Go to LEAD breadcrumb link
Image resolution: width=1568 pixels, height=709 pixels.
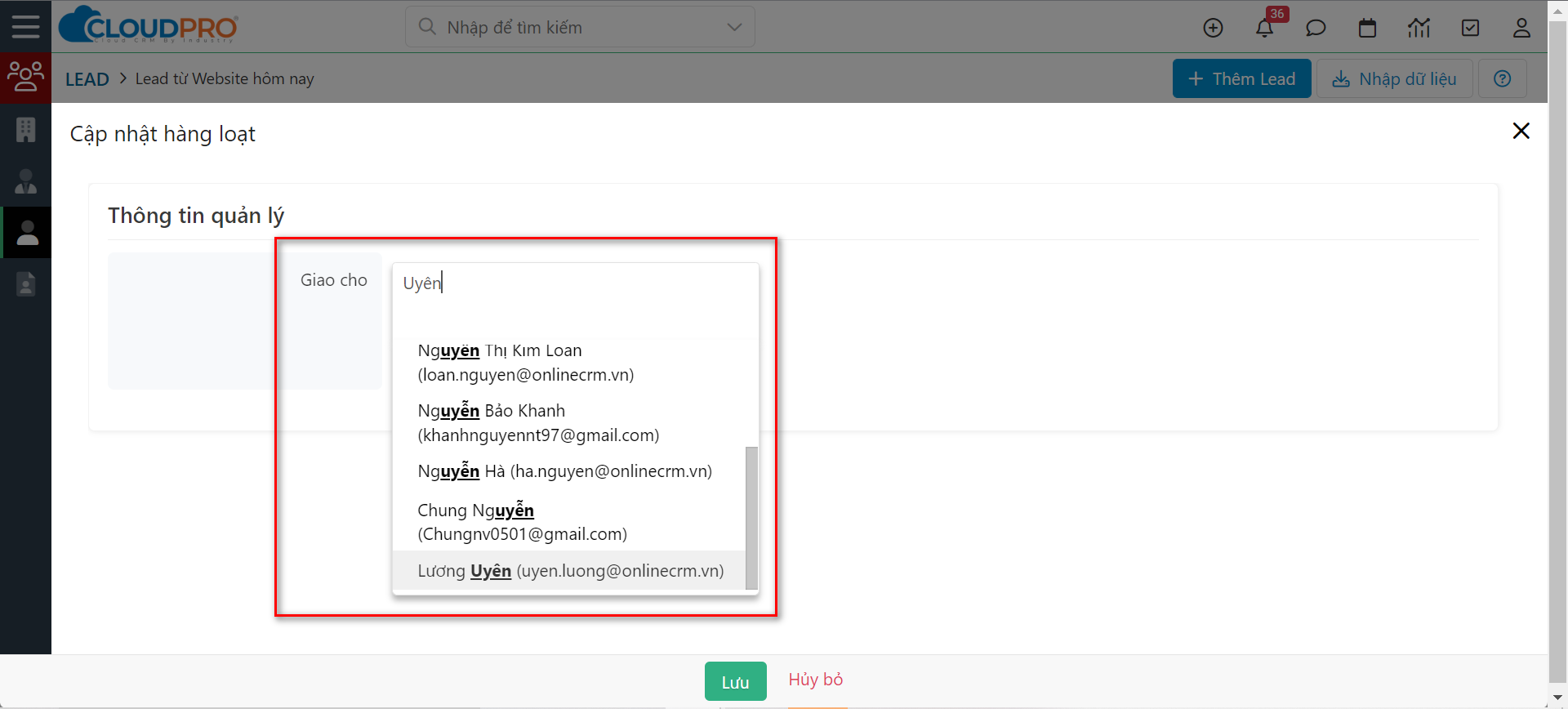(x=87, y=79)
